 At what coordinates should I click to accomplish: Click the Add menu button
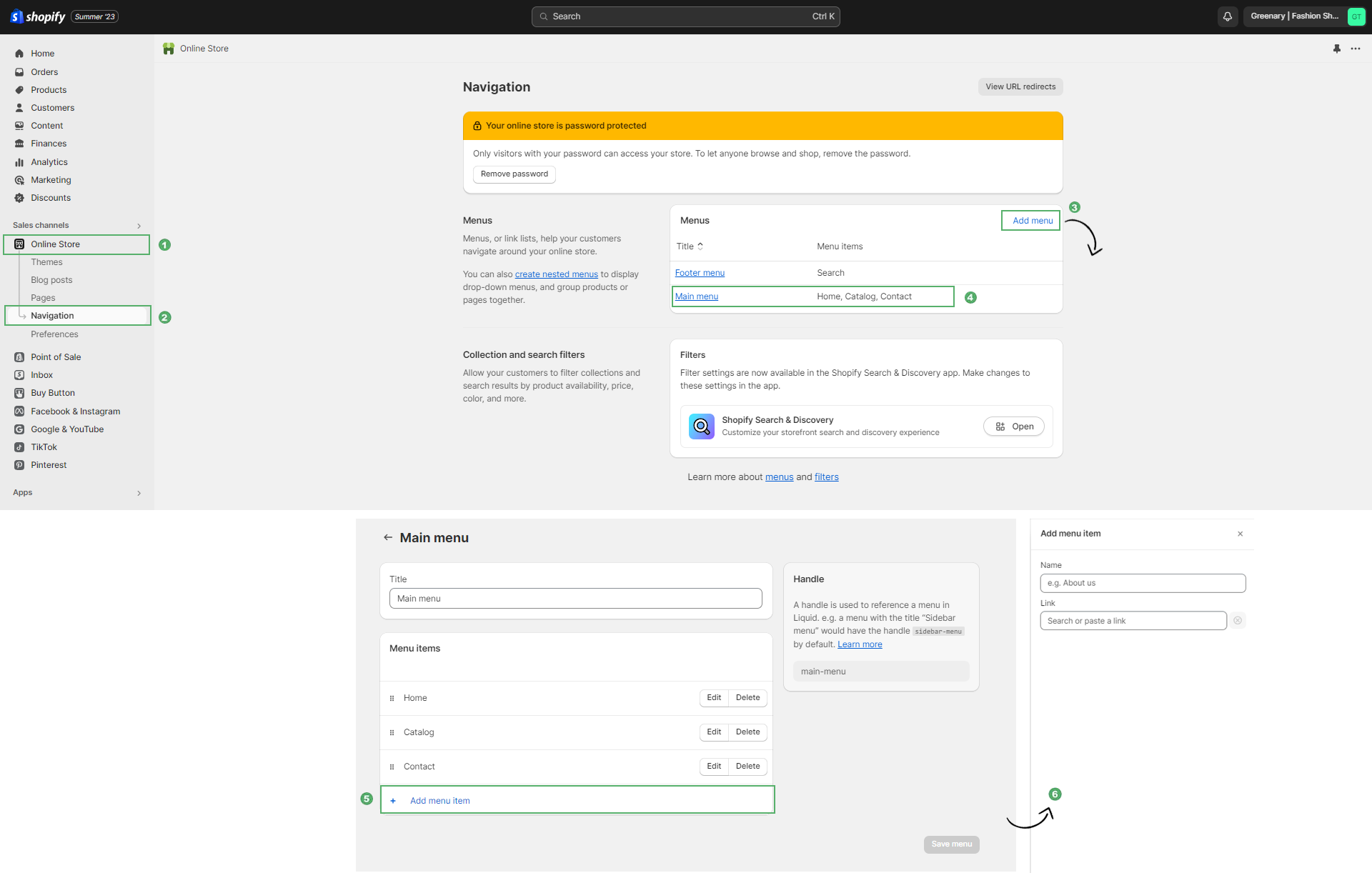pos(1032,221)
